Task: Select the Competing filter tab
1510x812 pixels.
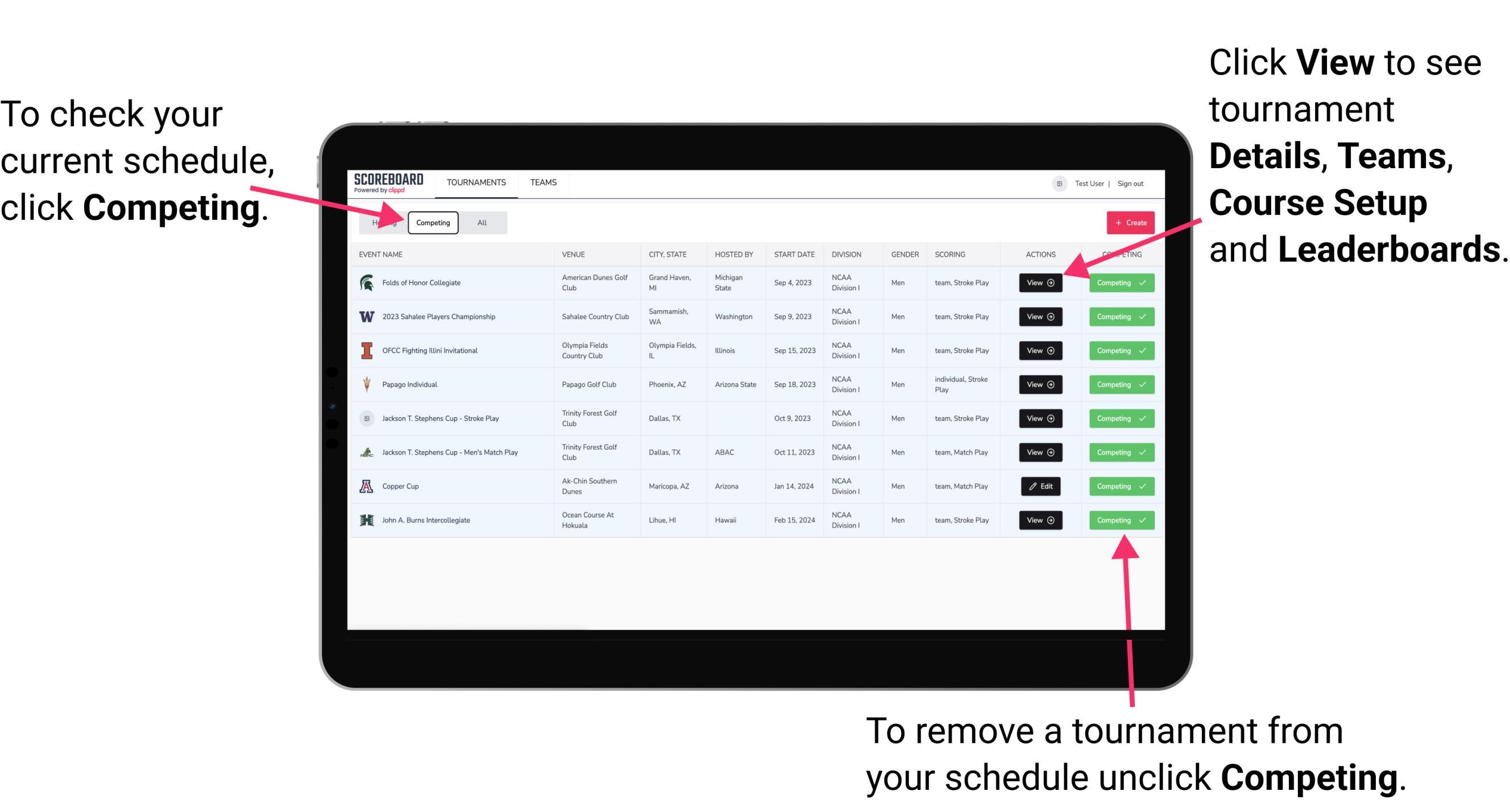Action: pos(433,222)
